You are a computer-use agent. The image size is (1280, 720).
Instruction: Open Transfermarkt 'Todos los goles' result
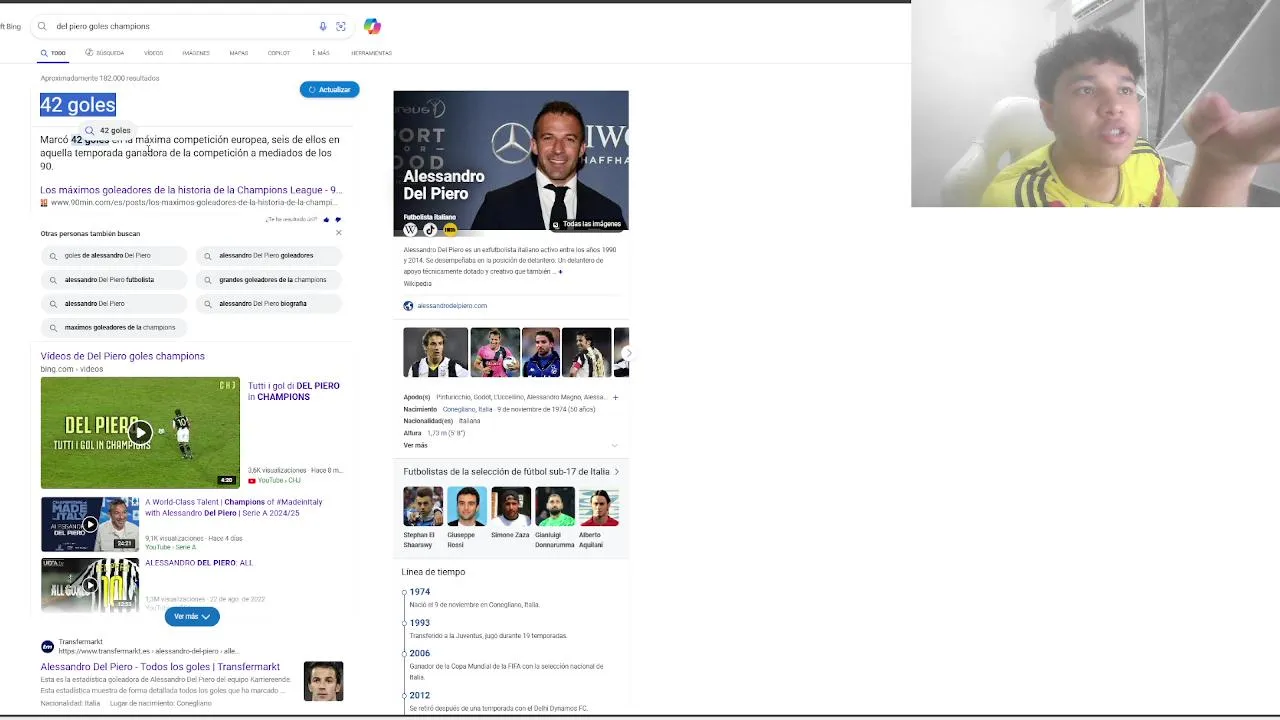[160, 667]
